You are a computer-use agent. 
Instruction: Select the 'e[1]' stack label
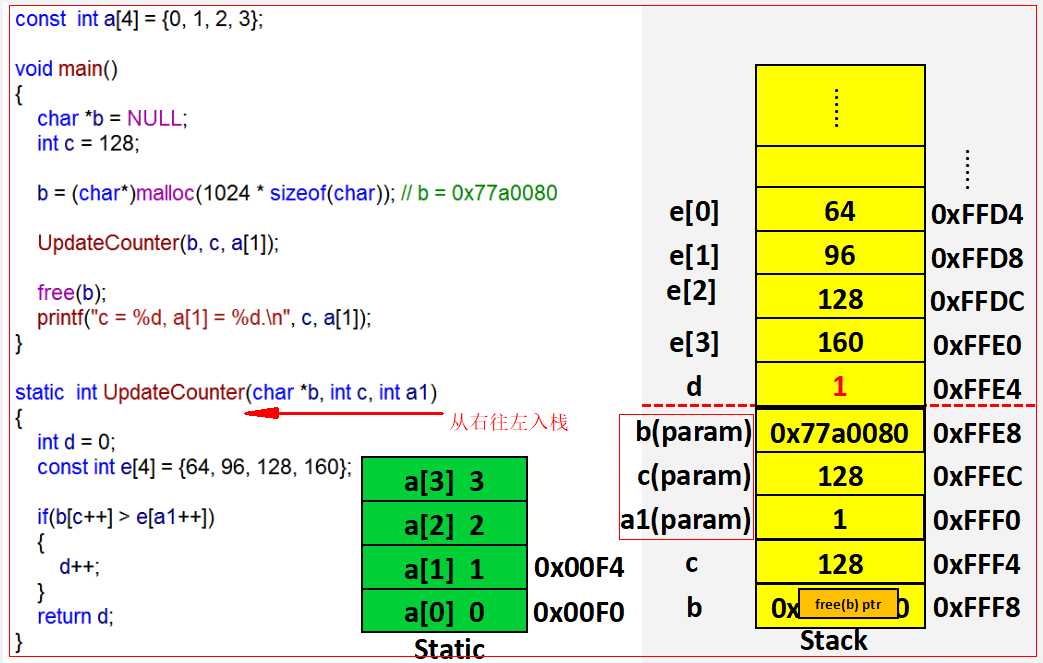[x=694, y=256]
